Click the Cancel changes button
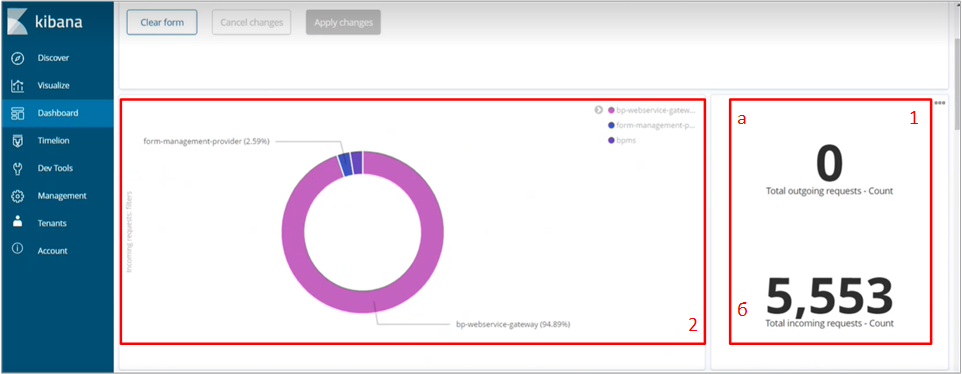962x374 pixels. click(252, 22)
